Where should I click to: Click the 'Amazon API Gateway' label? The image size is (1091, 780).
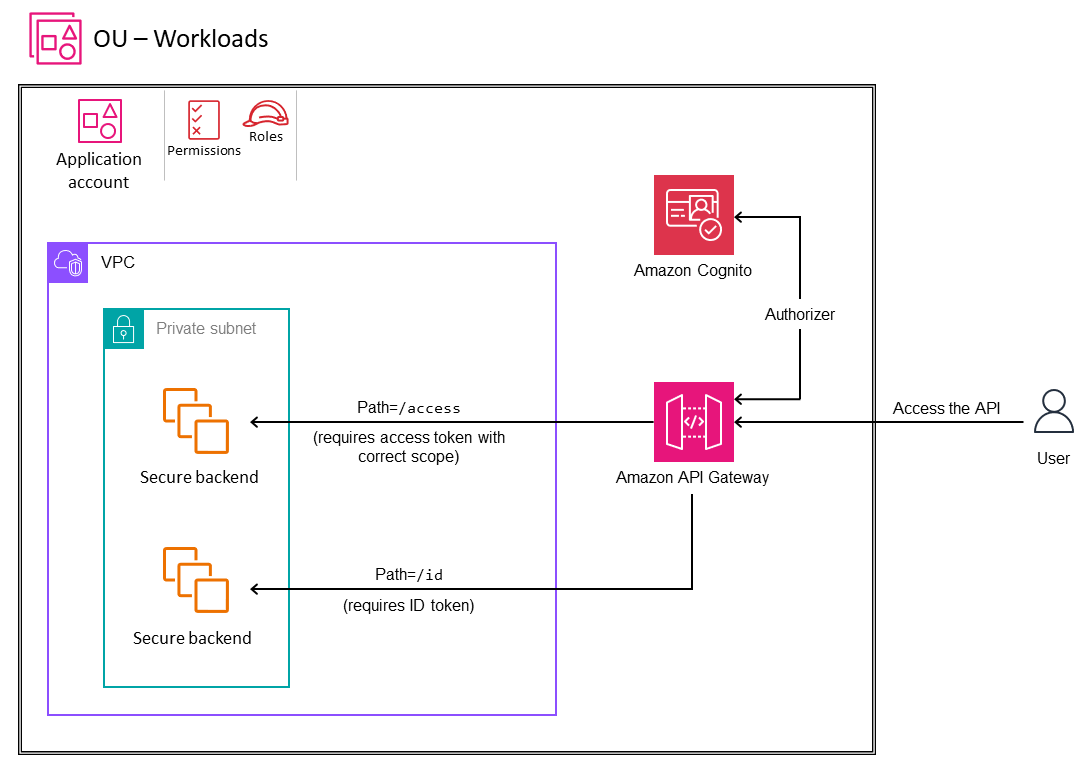point(692,477)
